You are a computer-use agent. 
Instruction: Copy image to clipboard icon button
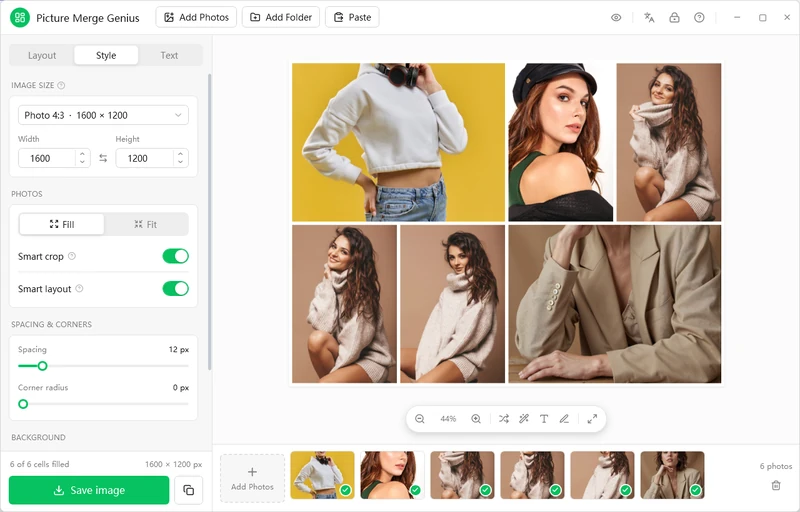point(188,490)
